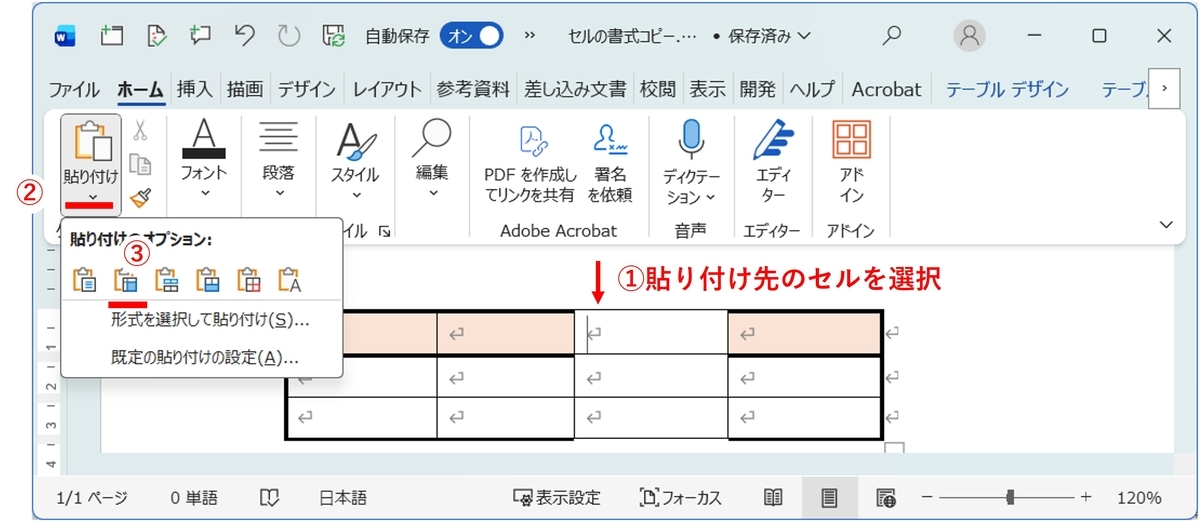Click the ribbon tabs scroll-right arrow
This screenshot has height=522, width=1200.
click(1163, 88)
